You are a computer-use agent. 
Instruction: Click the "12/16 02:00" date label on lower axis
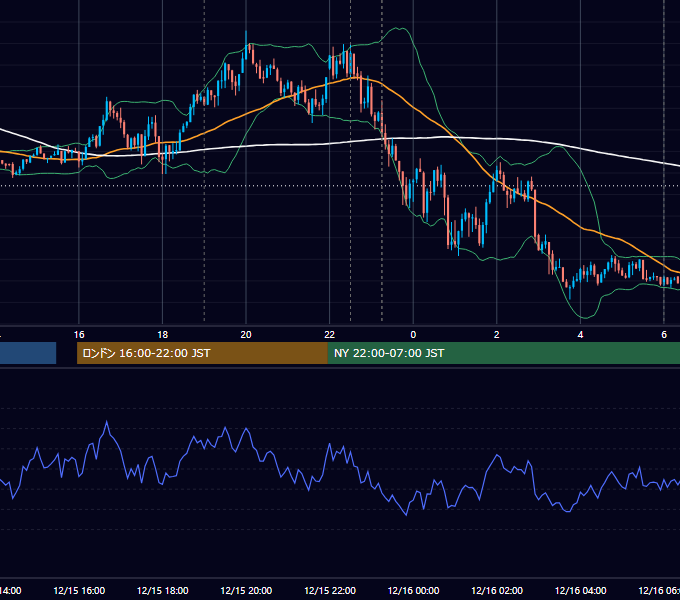coord(497,590)
